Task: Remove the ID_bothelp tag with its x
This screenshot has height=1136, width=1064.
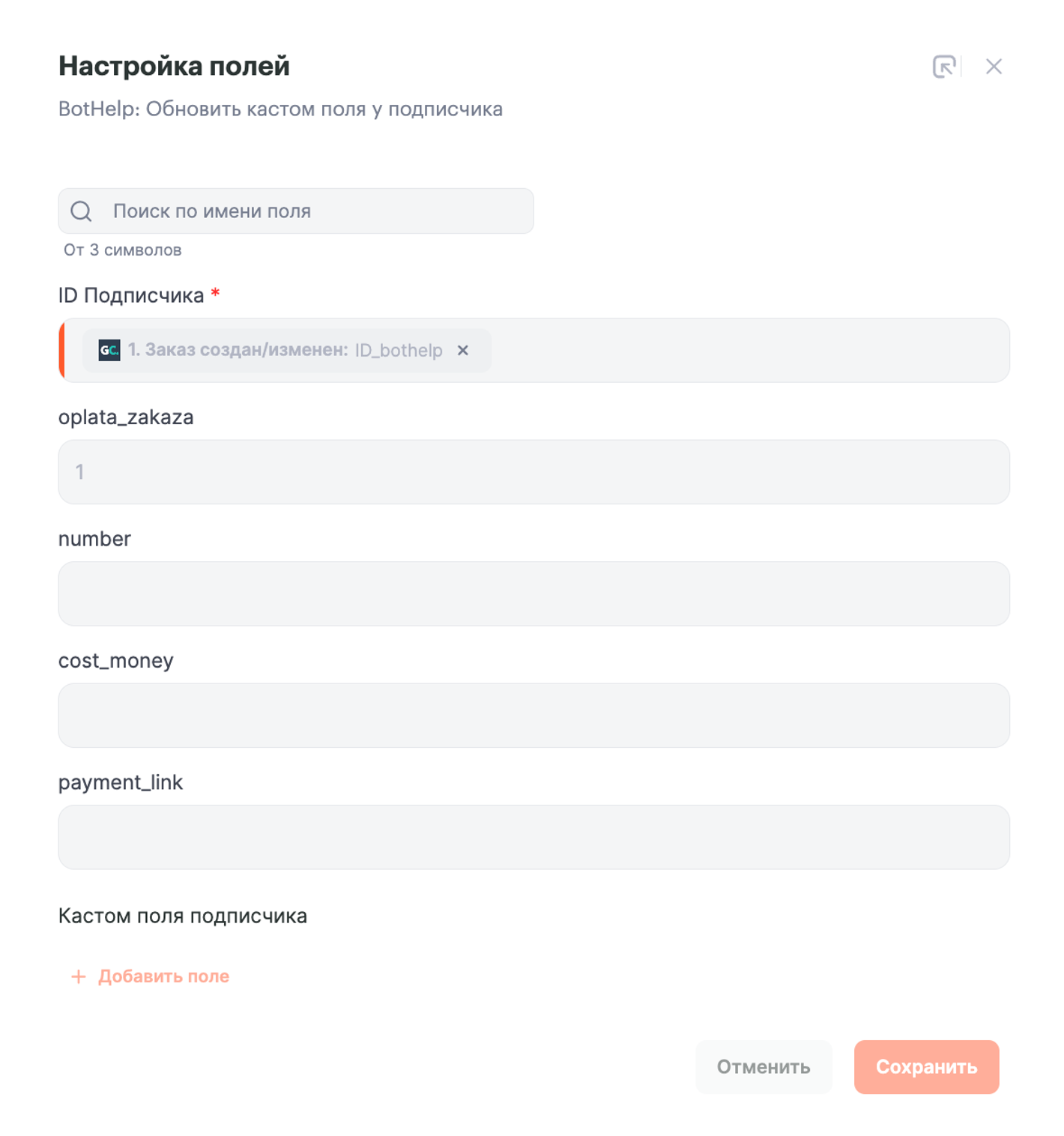Action: [x=463, y=350]
